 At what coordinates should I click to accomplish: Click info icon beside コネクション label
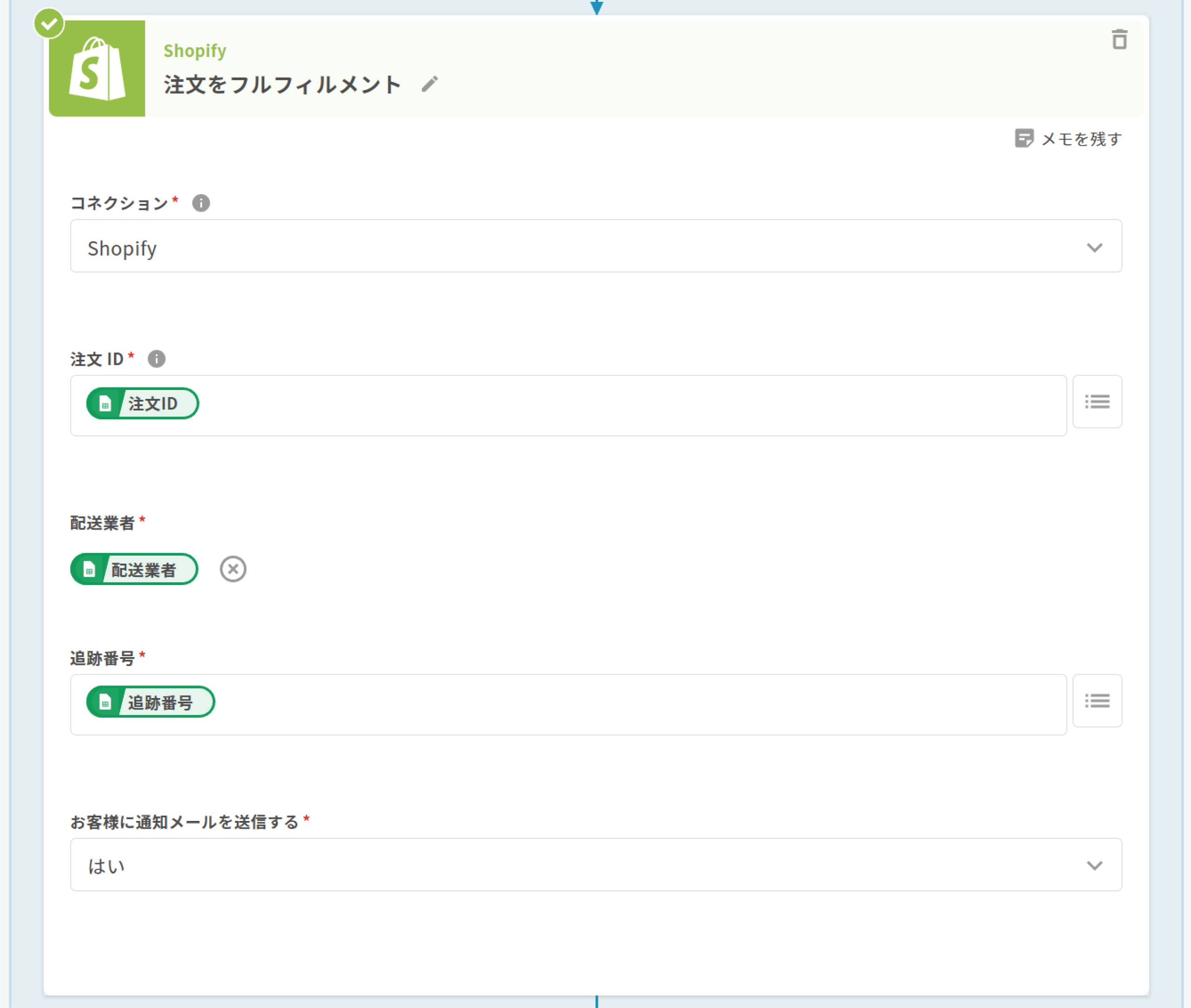tap(201, 203)
